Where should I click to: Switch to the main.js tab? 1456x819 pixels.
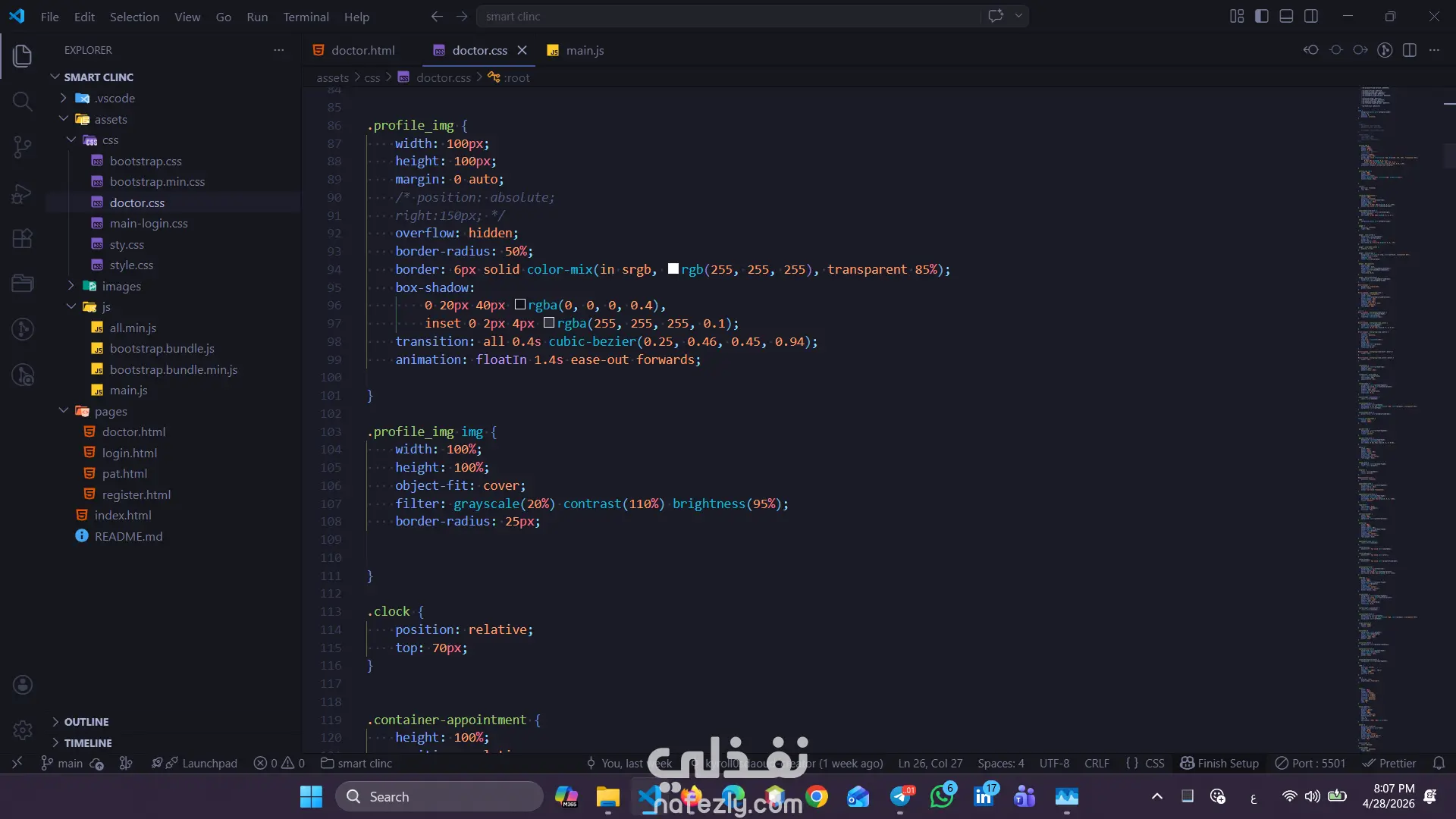coord(584,50)
